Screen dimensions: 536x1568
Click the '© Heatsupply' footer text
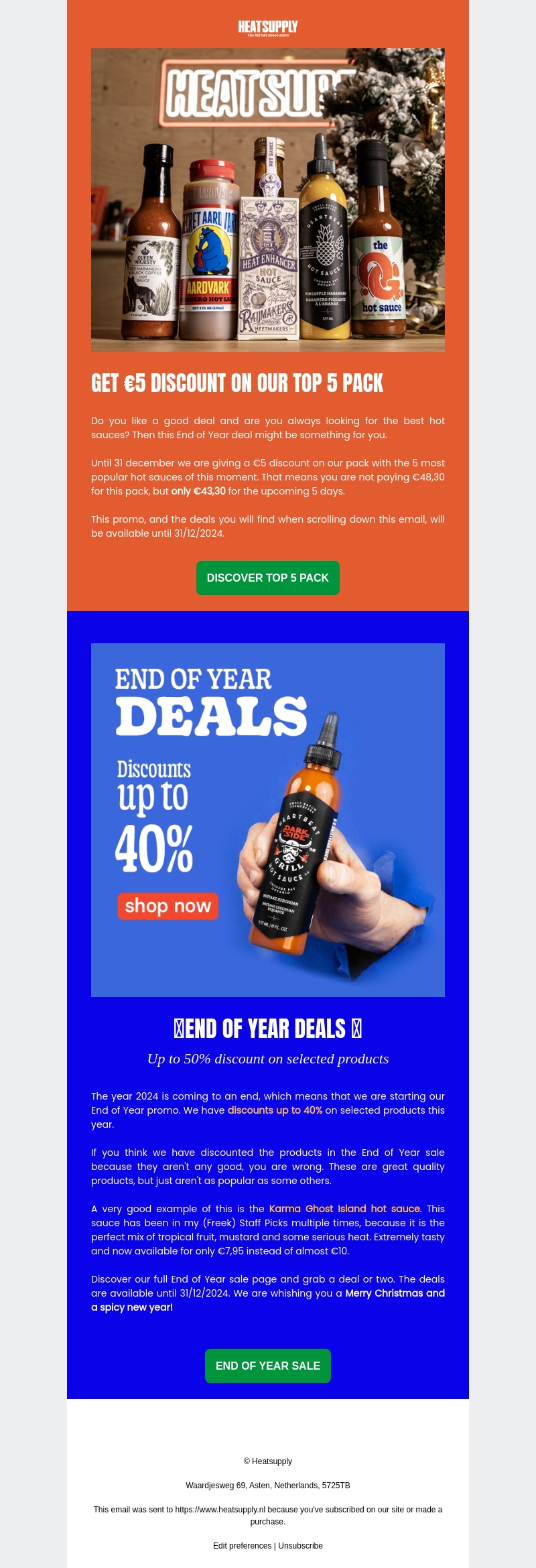pos(268,1461)
